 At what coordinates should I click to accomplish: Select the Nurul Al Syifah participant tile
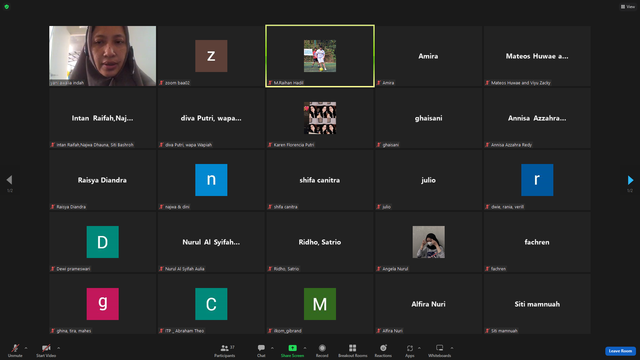(211, 242)
